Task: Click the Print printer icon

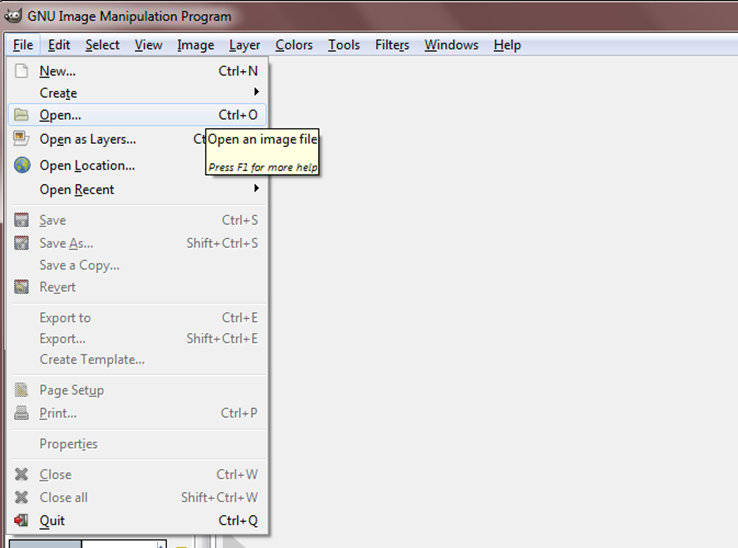Action: (x=21, y=413)
